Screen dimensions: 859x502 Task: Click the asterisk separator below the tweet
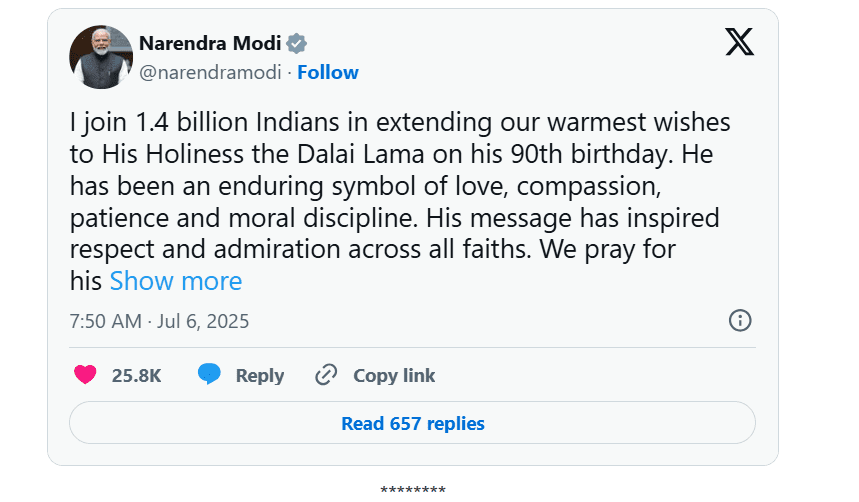click(412, 490)
